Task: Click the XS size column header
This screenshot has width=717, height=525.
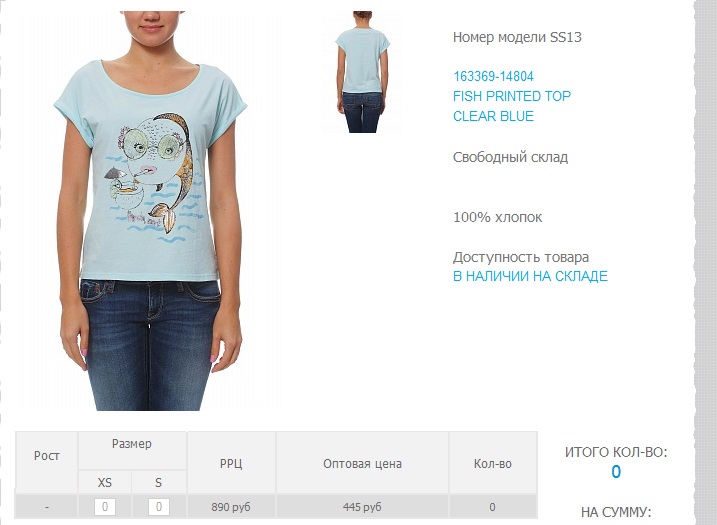Action: 105,482
